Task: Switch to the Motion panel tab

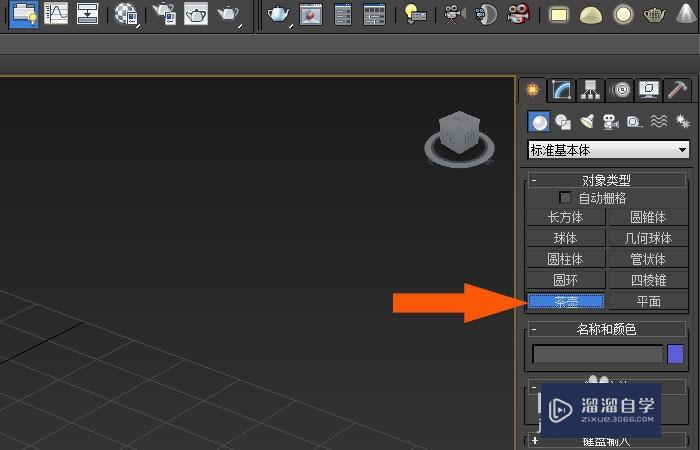Action: click(620, 90)
